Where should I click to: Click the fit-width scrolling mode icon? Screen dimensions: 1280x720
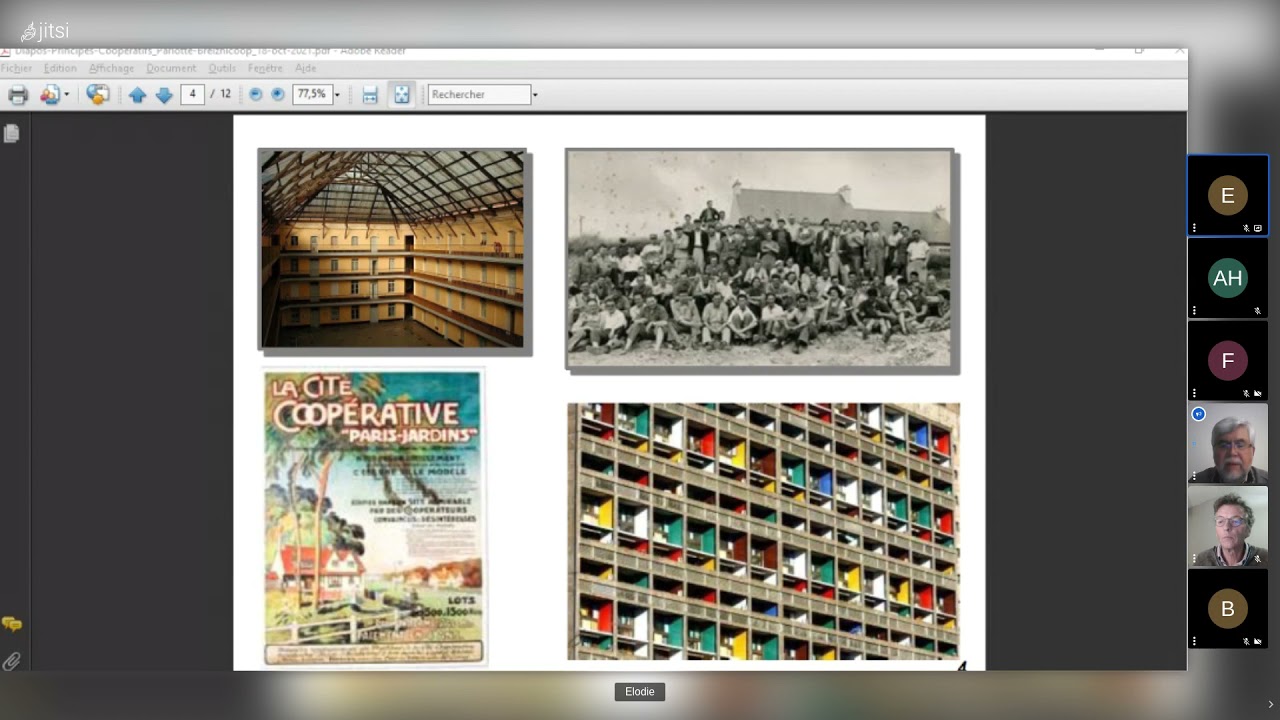(370, 95)
